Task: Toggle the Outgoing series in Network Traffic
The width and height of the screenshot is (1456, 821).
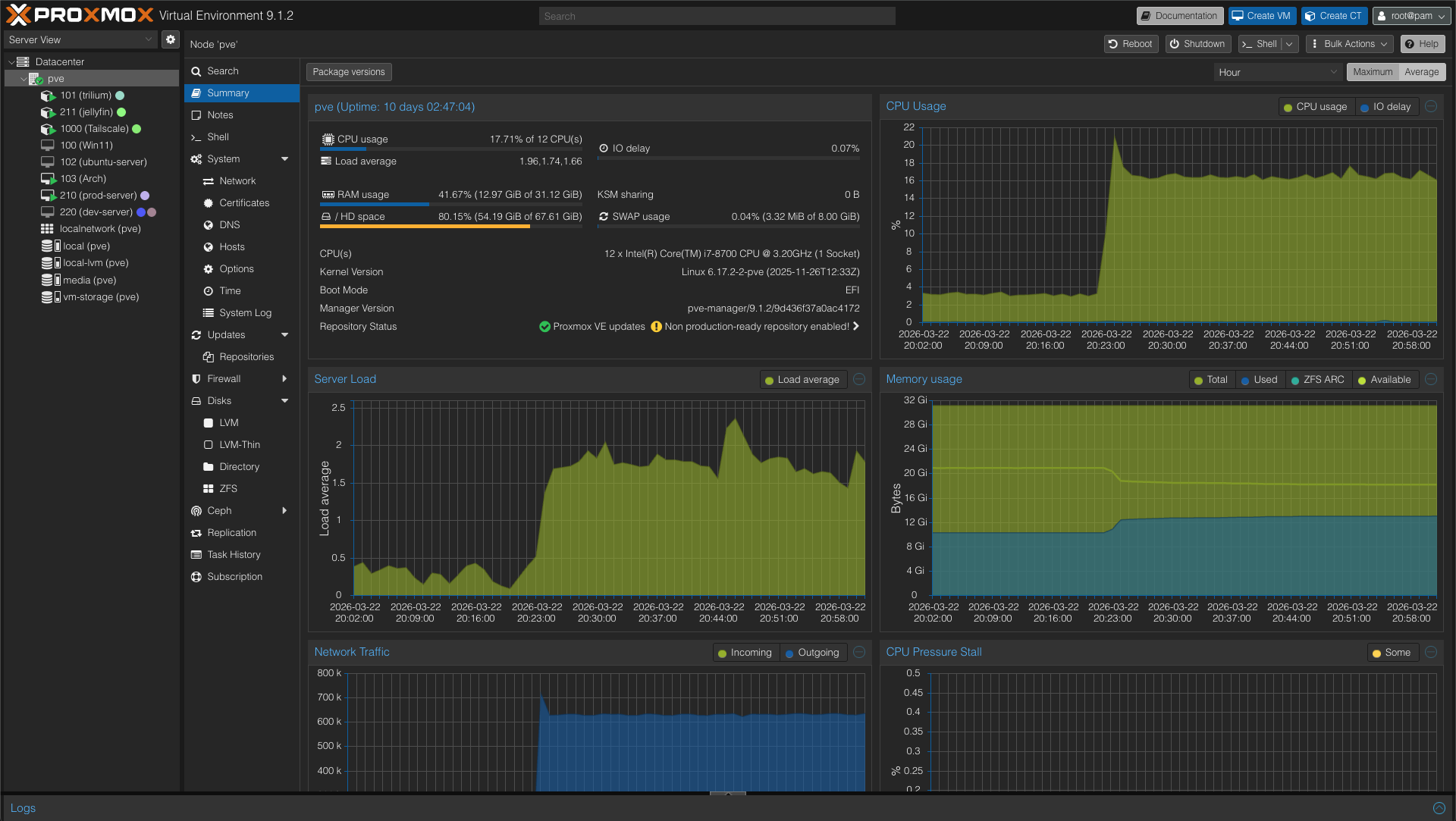Action: tap(813, 652)
